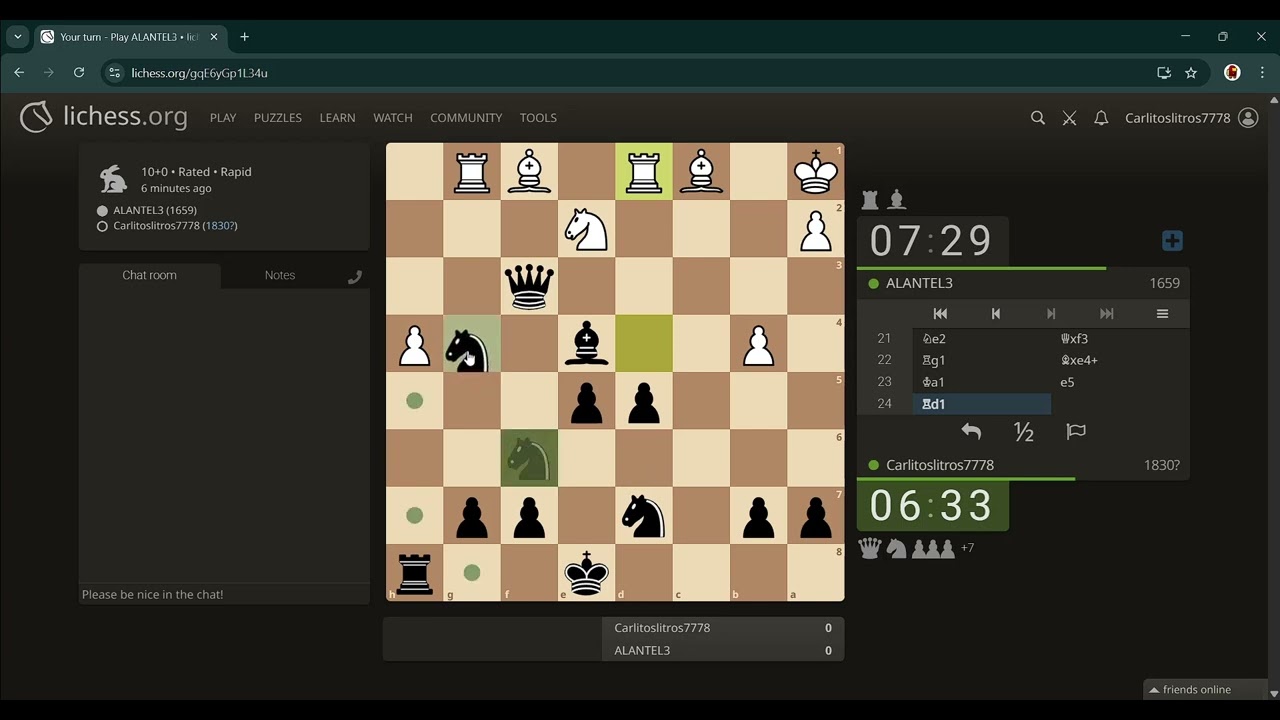This screenshot has width=1280, height=720.
Task: Switch to the Notes tab
Action: tap(280, 275)
